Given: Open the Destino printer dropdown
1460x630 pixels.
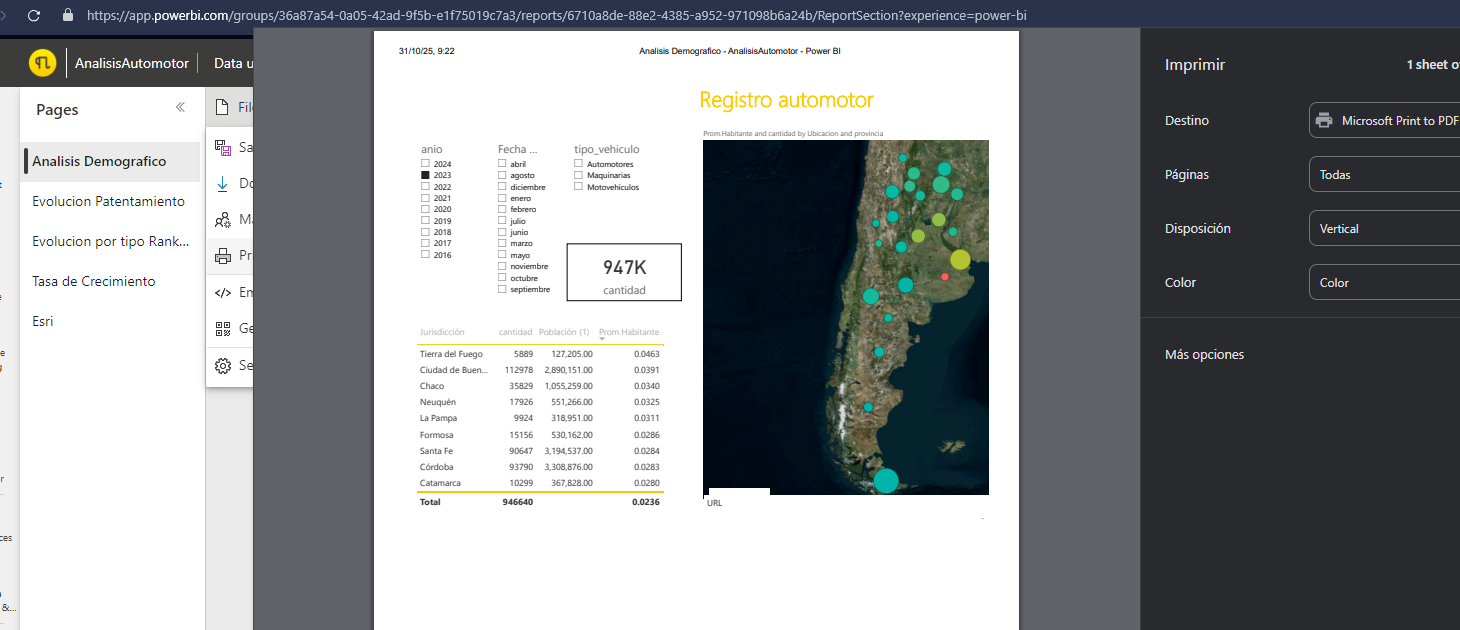Looking at the screenshot, I should [x=1384, y=120].
